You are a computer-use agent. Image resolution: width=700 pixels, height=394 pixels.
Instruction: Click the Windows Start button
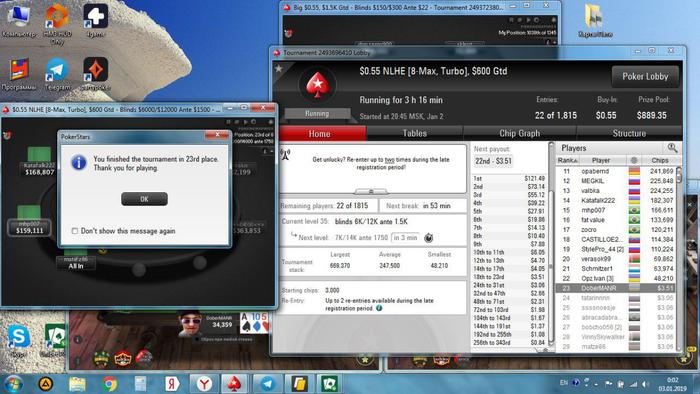tap(13, 383)
